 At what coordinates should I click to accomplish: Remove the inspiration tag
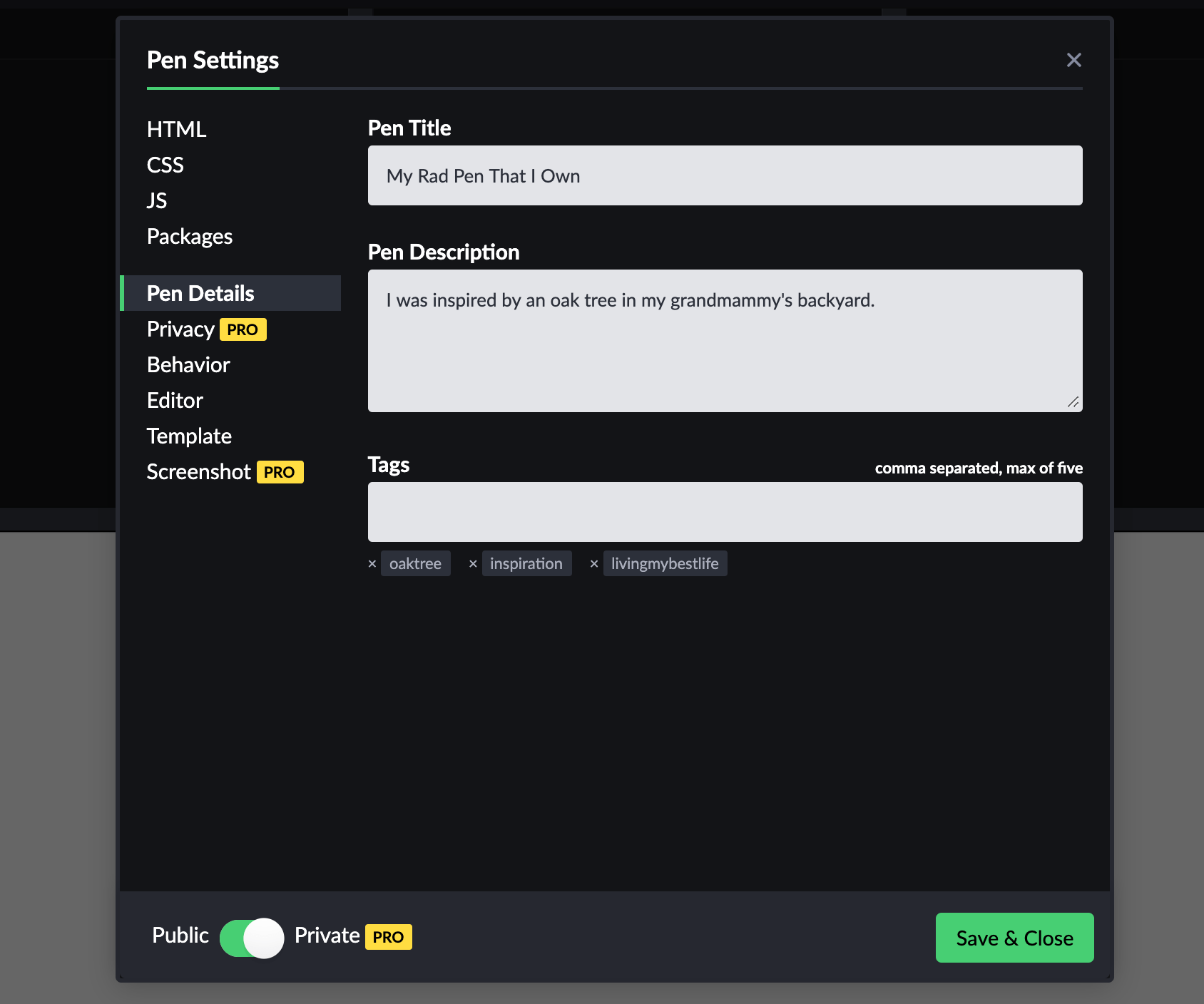click(x=474, y=563)
